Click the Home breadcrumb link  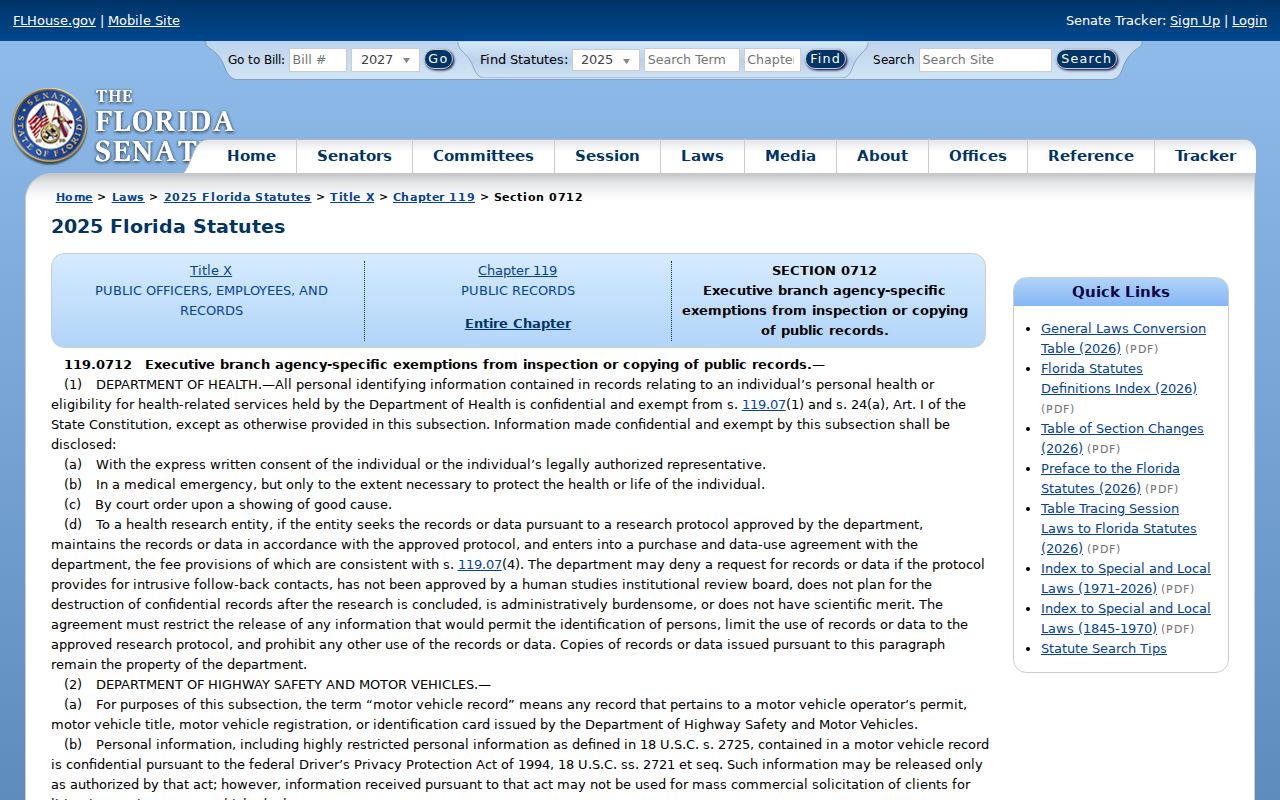pos(74,197)
